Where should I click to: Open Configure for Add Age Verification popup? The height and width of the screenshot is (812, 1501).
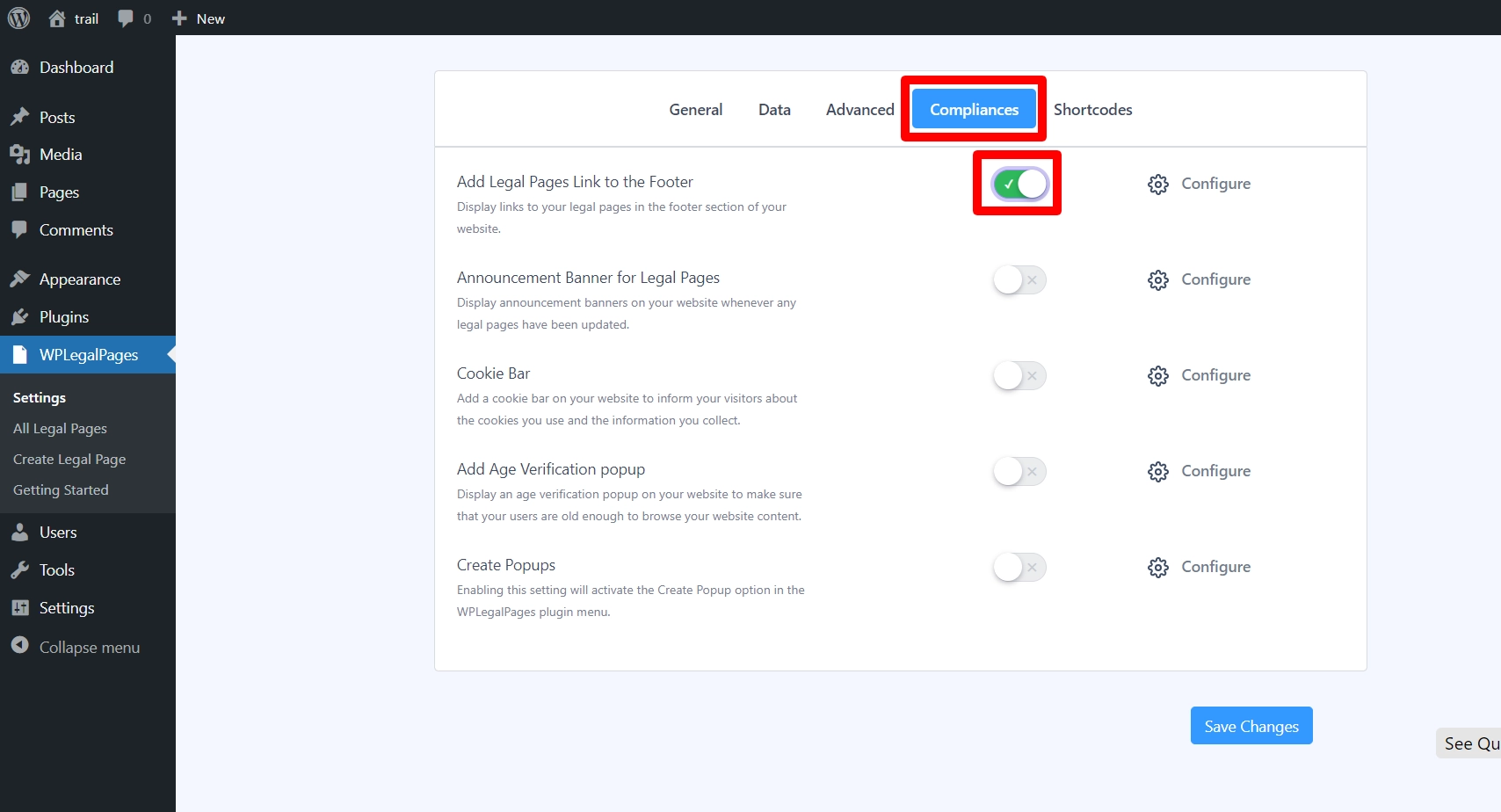(1158, 471)
